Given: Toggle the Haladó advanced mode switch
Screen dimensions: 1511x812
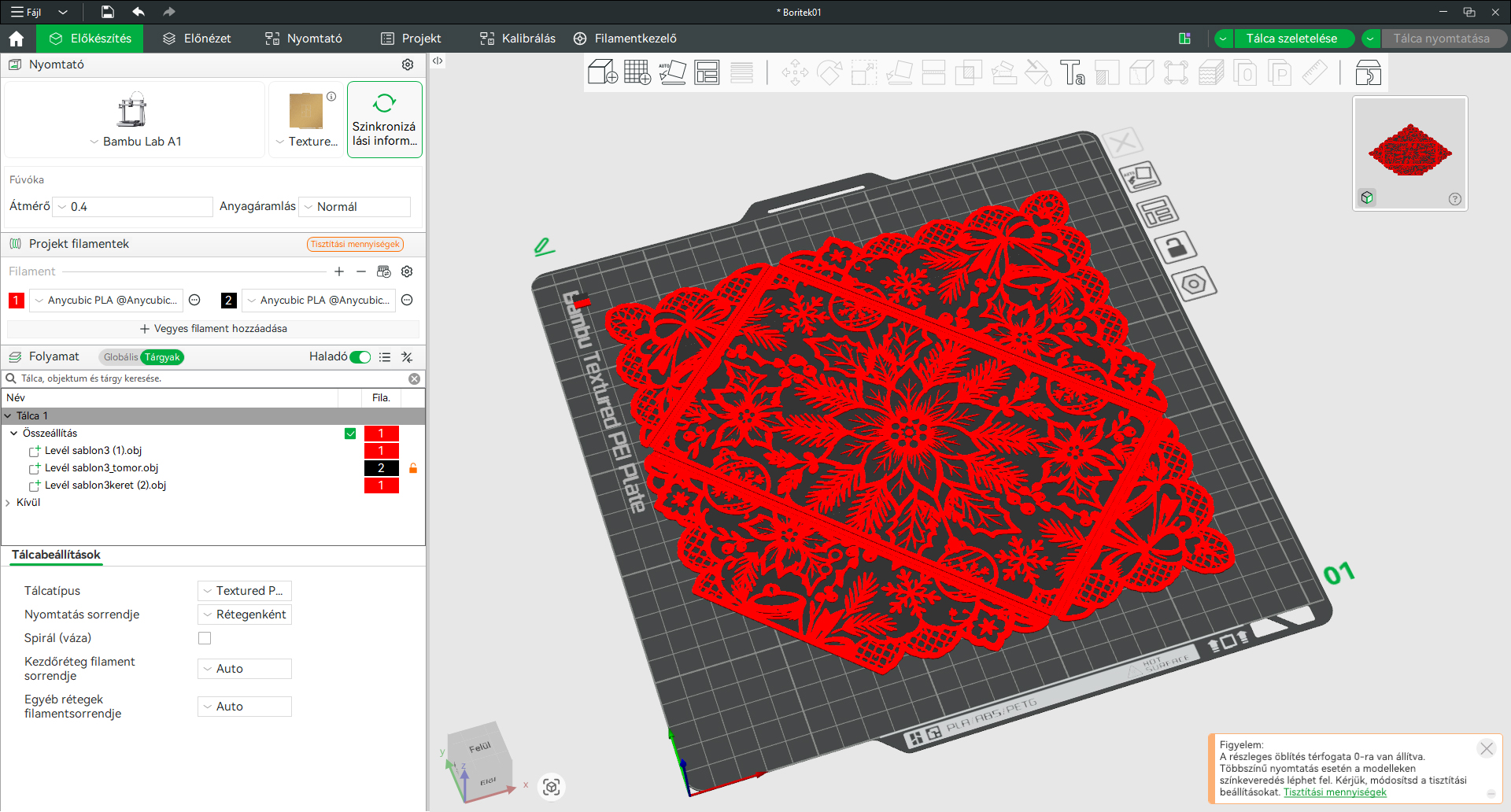Looking at the screenshot, I should coord(360,357).
